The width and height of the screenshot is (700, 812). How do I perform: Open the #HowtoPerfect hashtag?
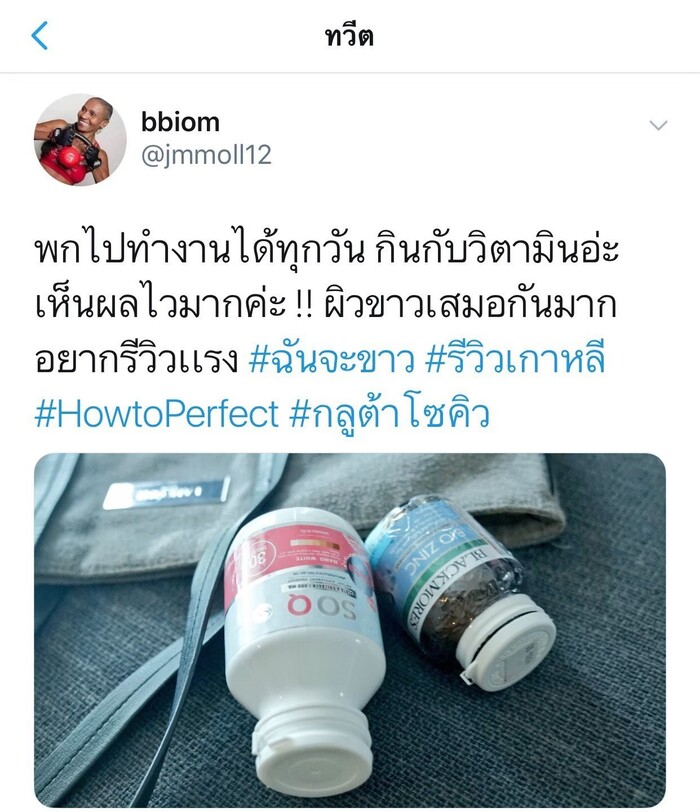click(x=157, y=413)
